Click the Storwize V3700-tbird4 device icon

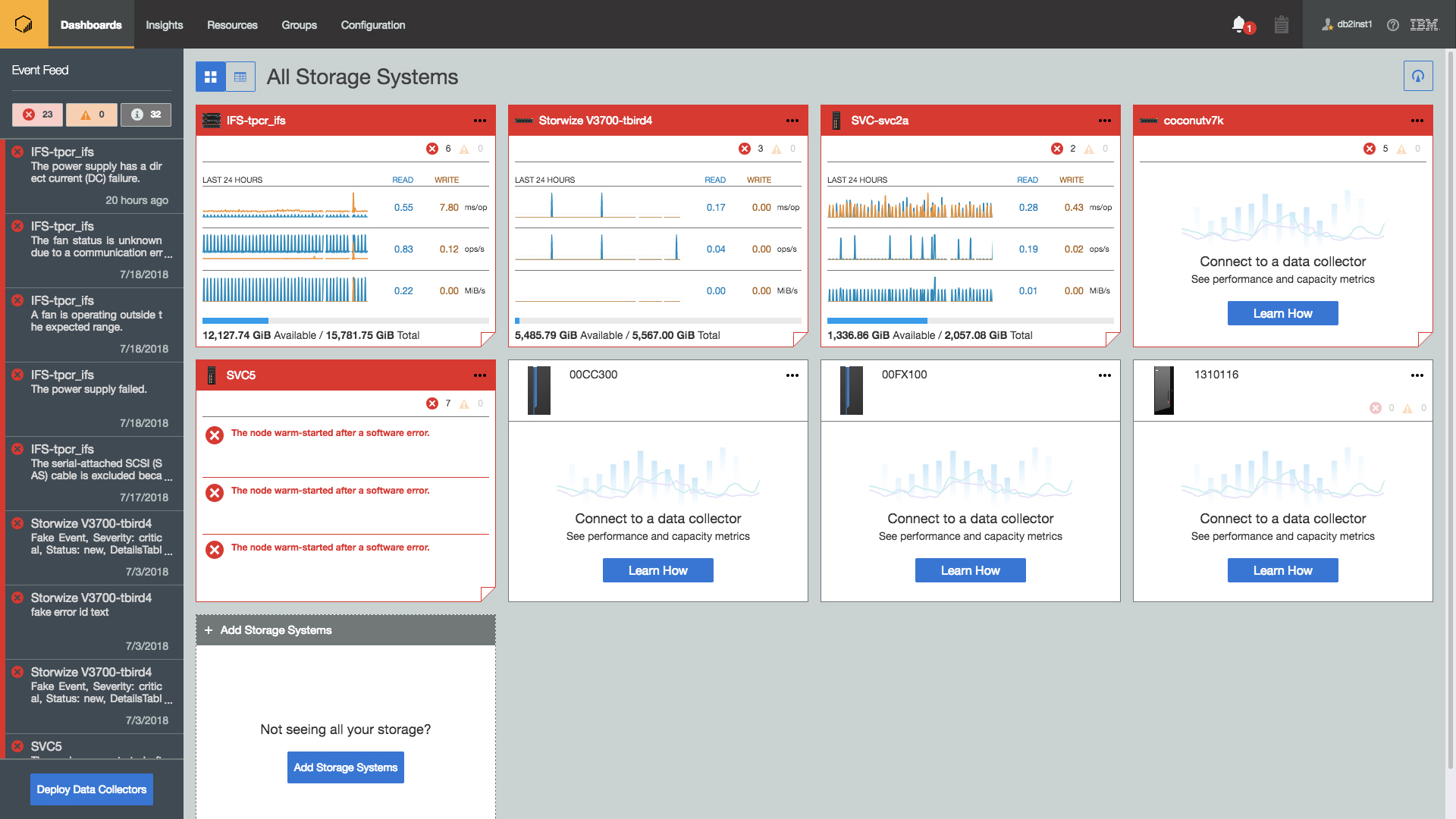pos(524,121)
